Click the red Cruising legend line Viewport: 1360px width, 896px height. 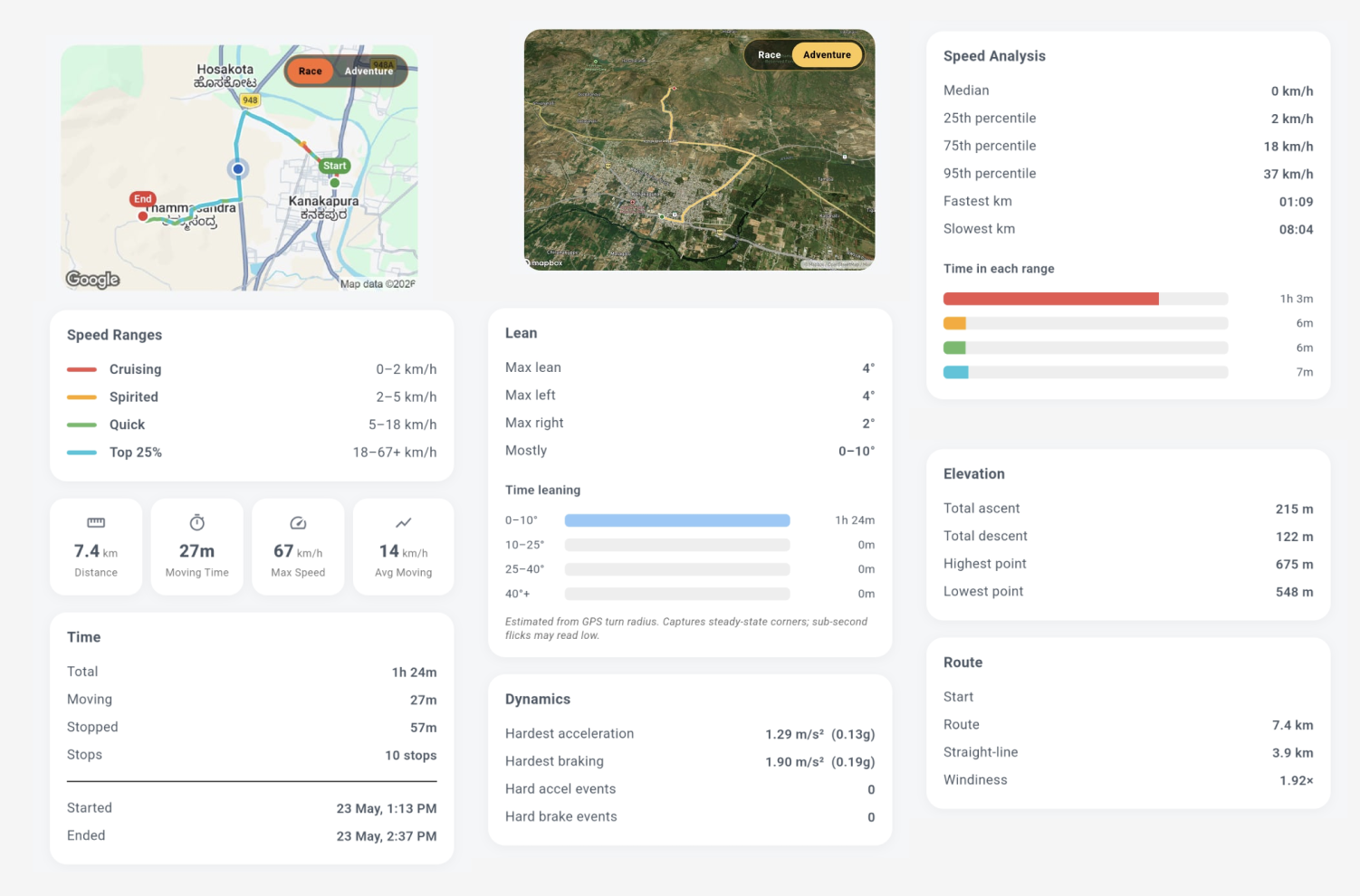coord(81,369)
